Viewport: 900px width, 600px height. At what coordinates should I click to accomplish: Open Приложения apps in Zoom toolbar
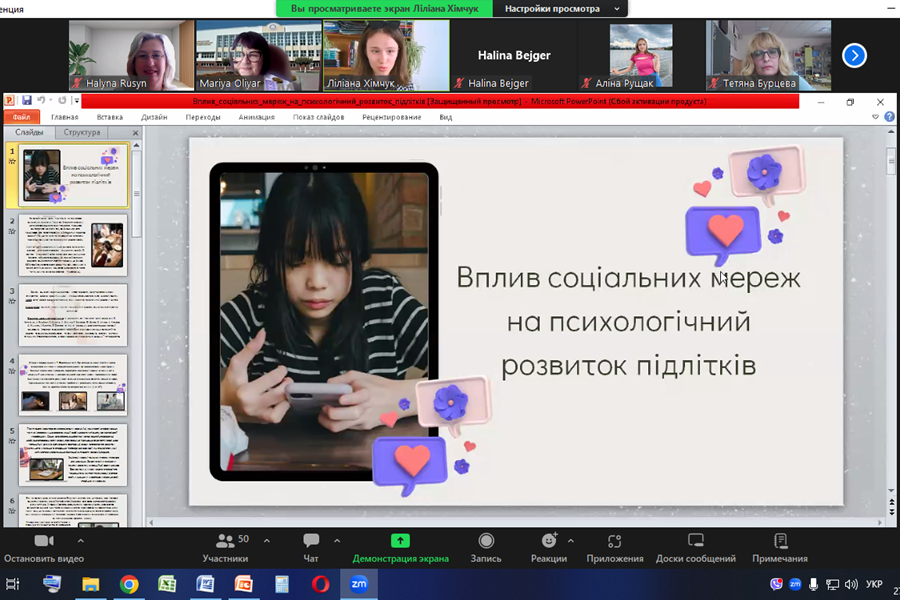(x=614, y=546)
